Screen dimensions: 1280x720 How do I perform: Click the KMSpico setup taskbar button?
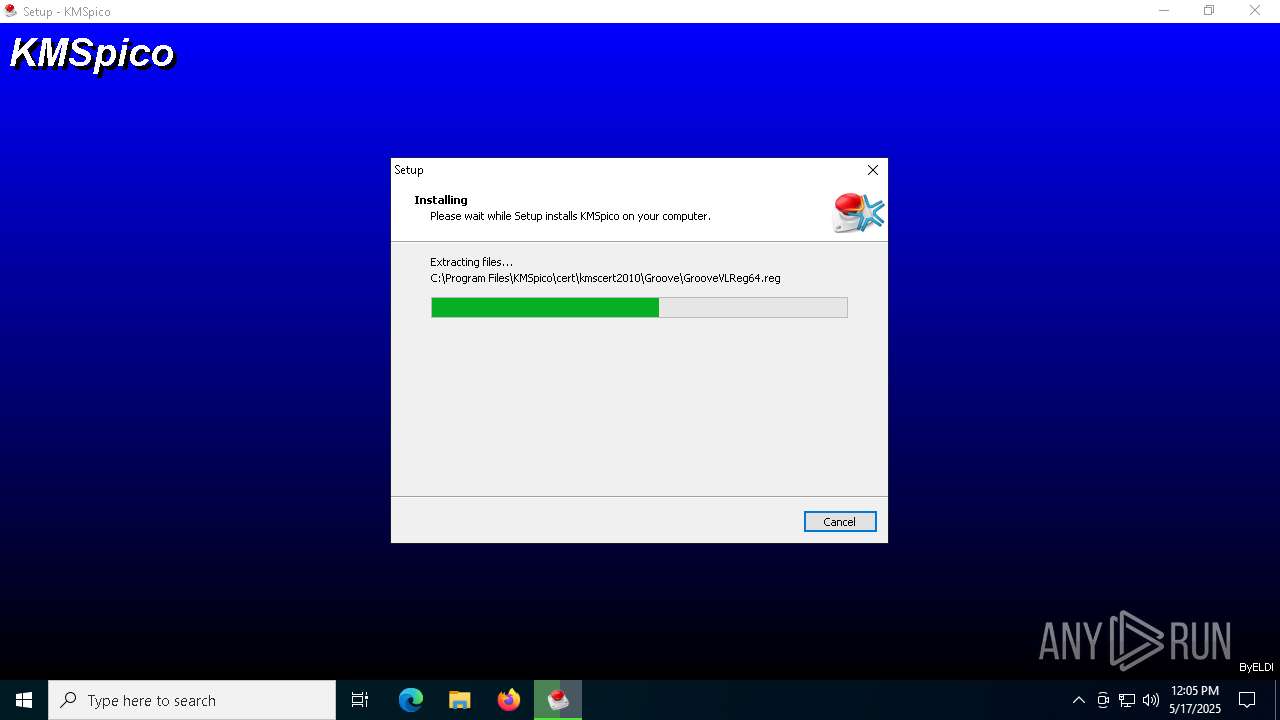click(x=558, y=700)
